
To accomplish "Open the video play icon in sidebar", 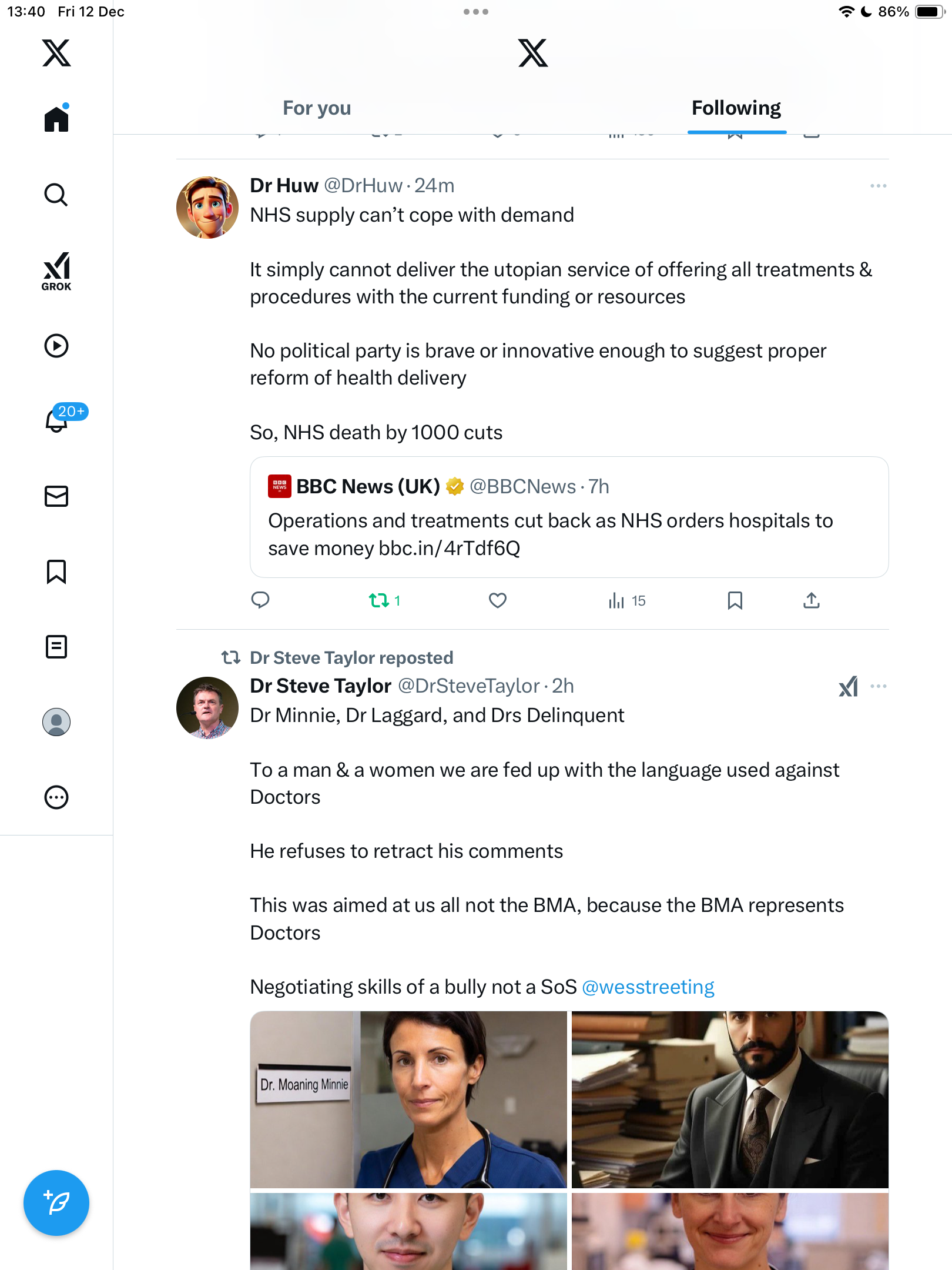I will 56,346.
